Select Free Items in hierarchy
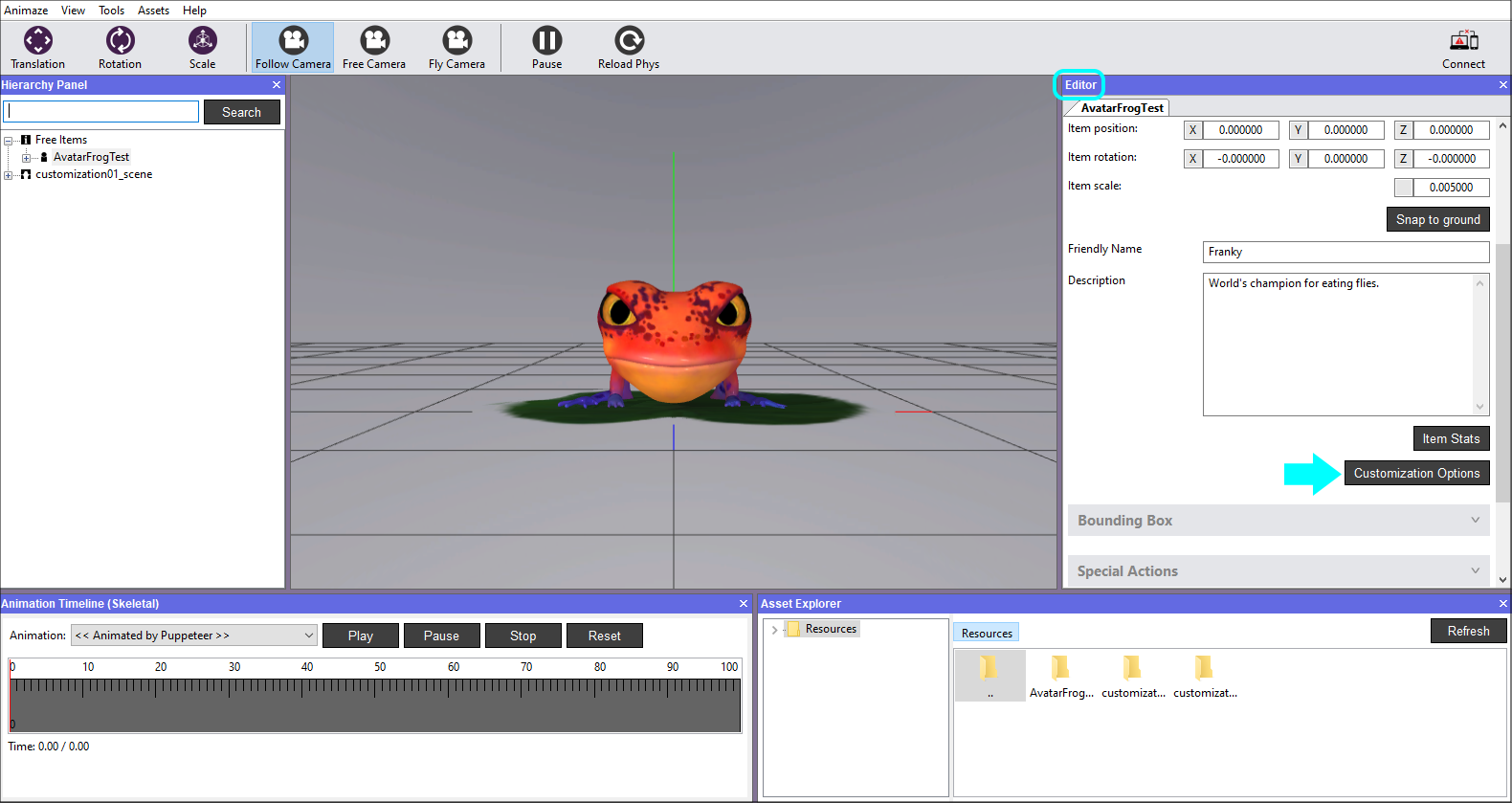Viewport: 1512px width, 803px height. 61,140
